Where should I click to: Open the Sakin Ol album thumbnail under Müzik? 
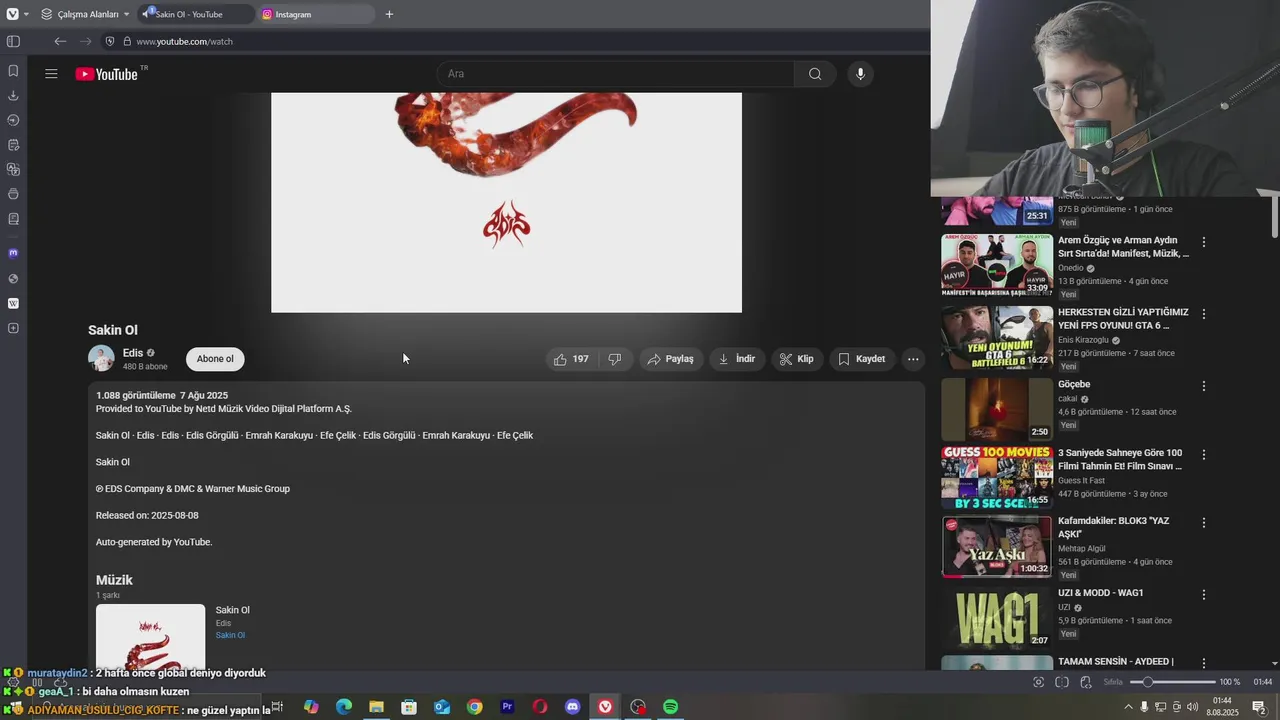pos(150,636)
